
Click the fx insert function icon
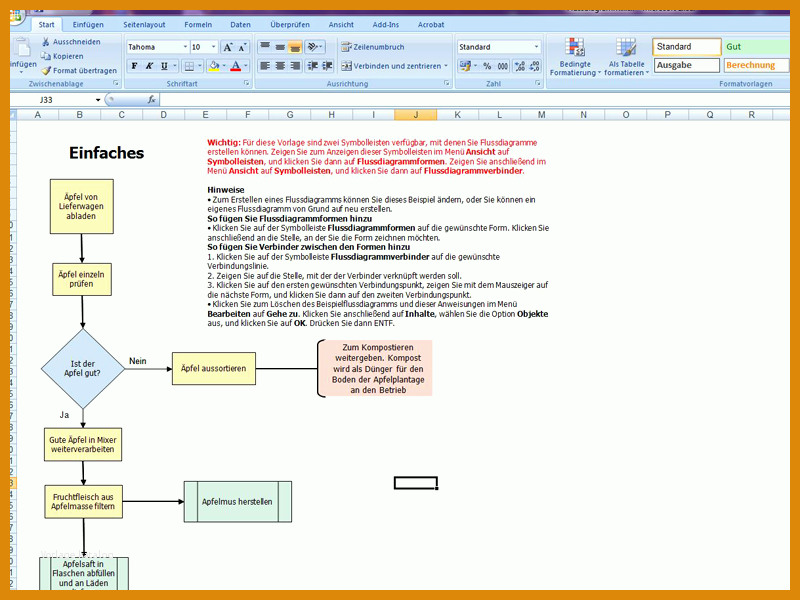[152, 100]
